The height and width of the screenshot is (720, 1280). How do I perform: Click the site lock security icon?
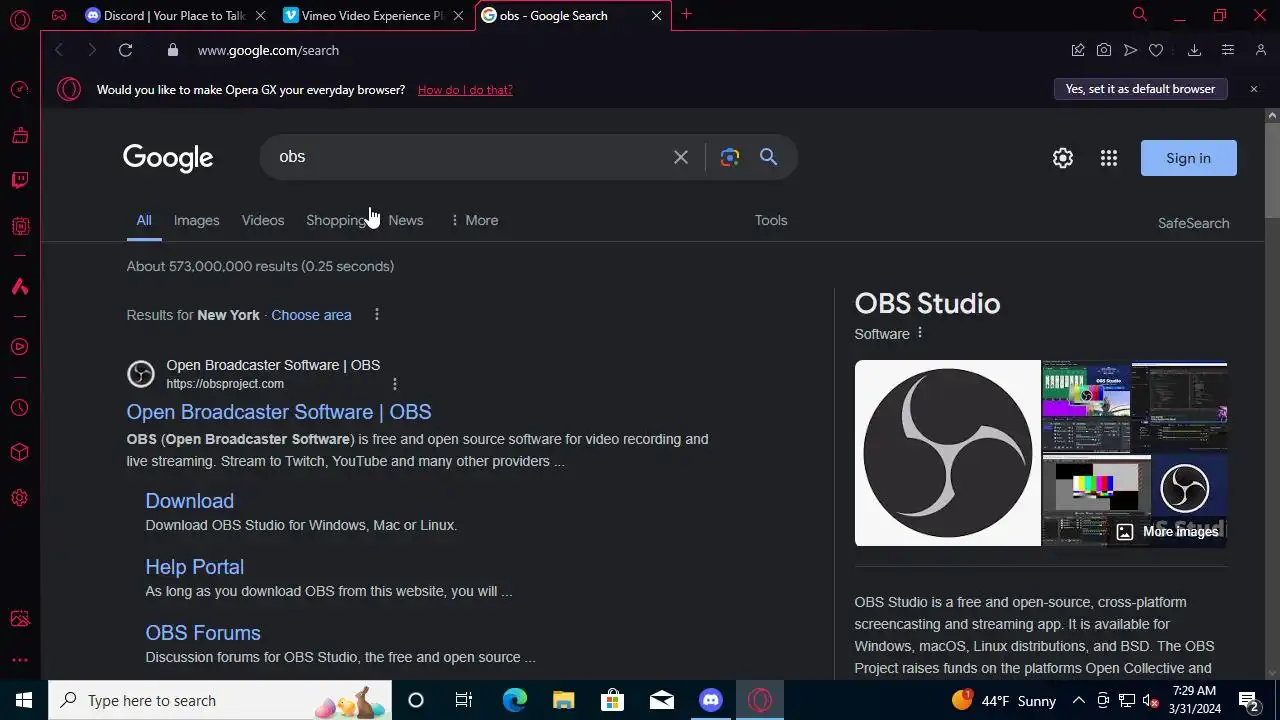coord(173,50)
